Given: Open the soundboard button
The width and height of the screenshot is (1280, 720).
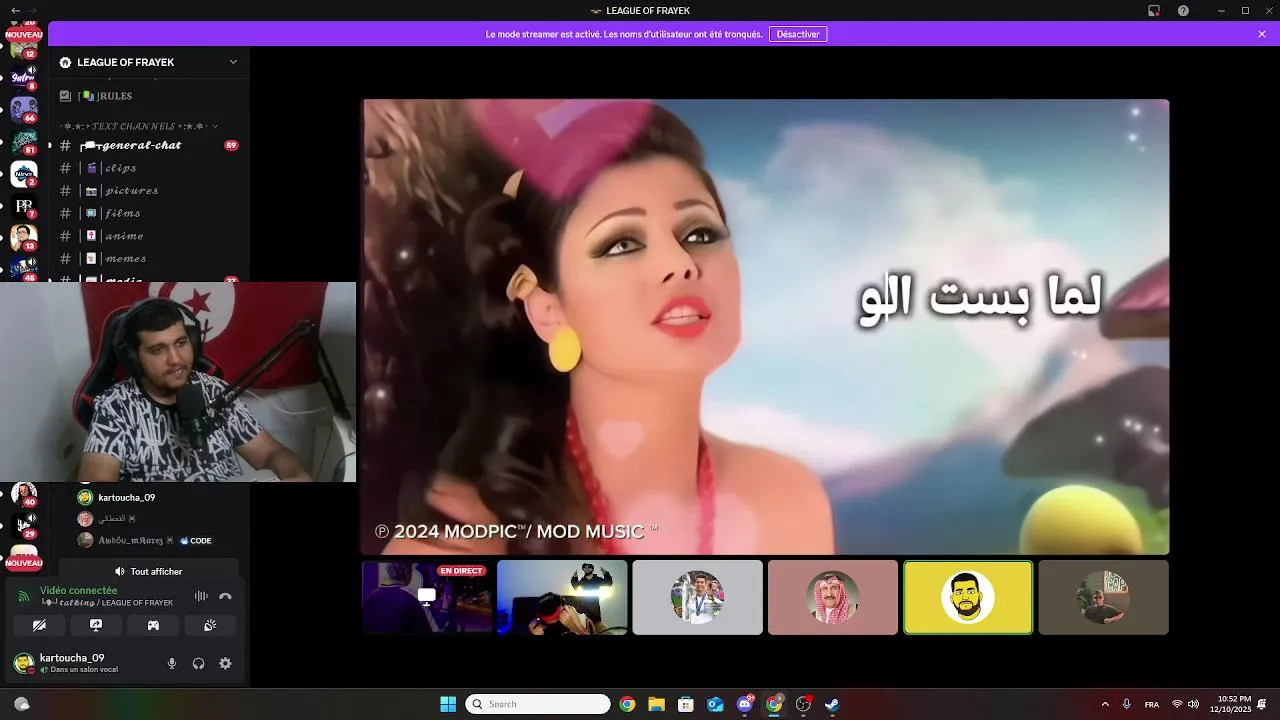Looking at the screenshot, I should [x=210, y=625].
